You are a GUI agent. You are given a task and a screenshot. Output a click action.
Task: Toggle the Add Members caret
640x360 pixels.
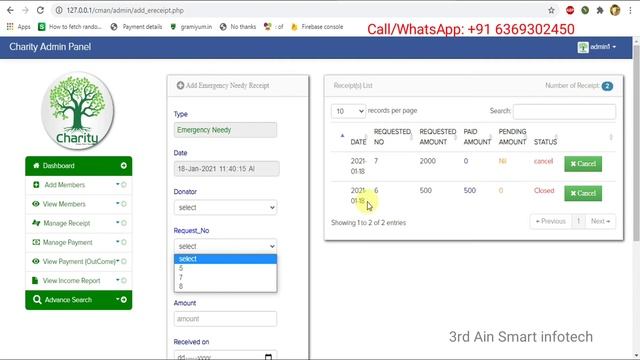click(x=118, y=184)
